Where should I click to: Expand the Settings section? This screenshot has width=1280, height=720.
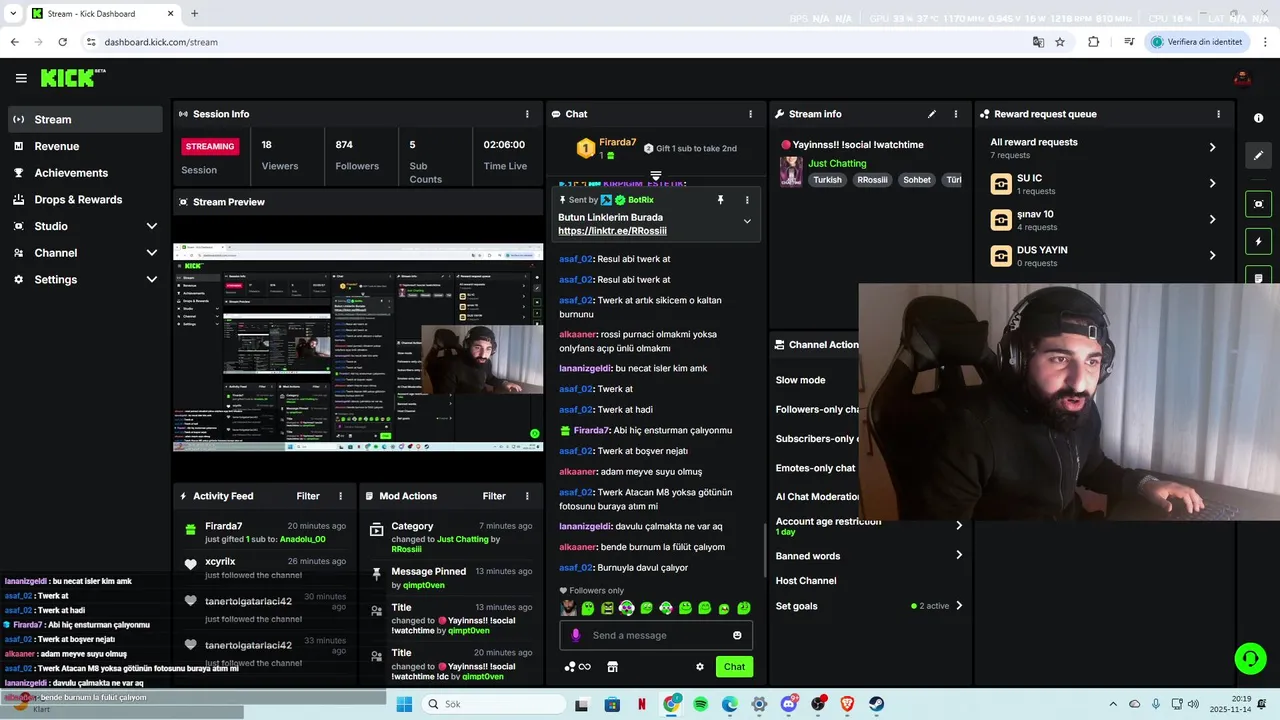click(x=85, y=279)
